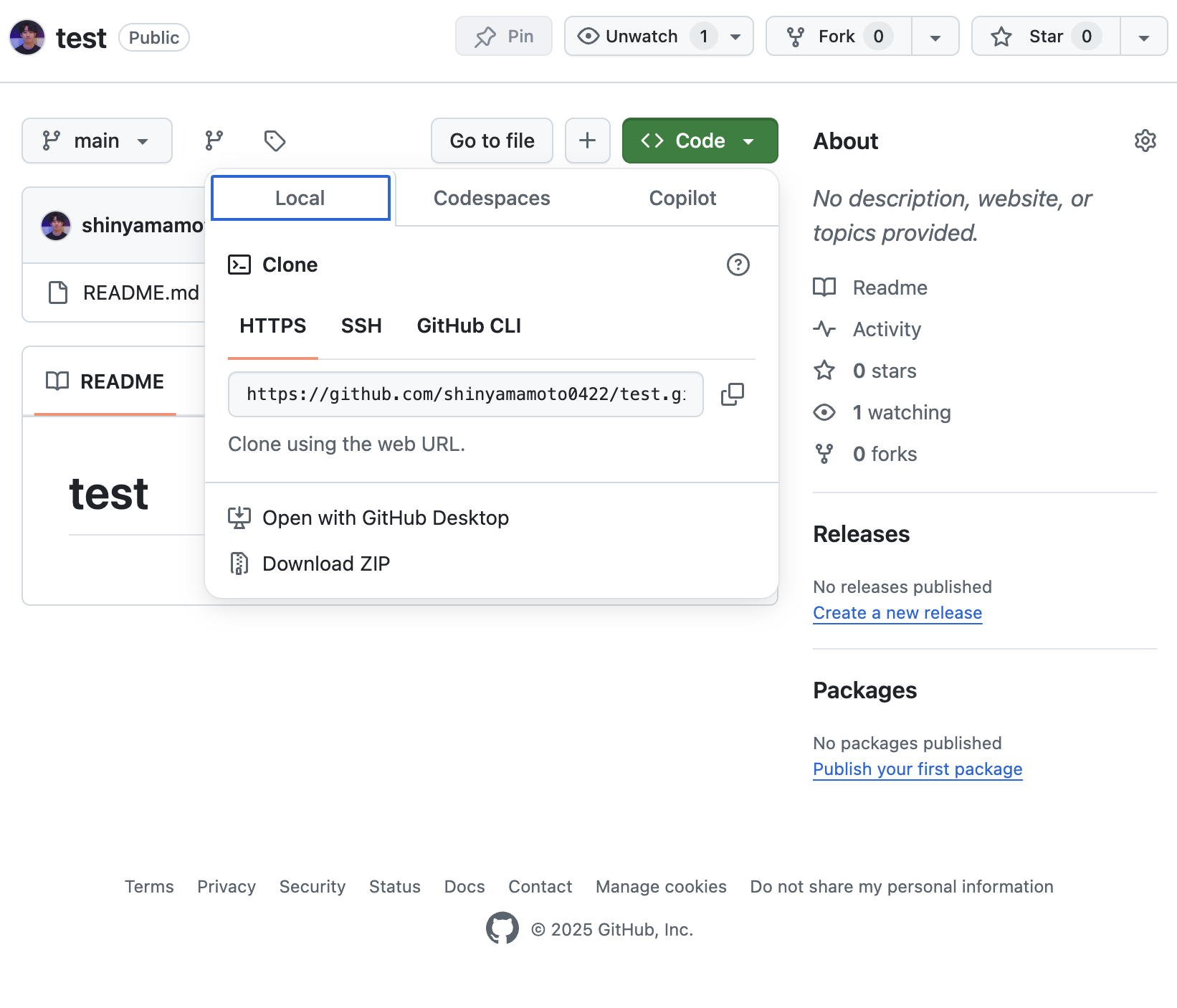Switch to the Copilot tab
This screenshot has width=1177, height=1008.
[682, 198]
